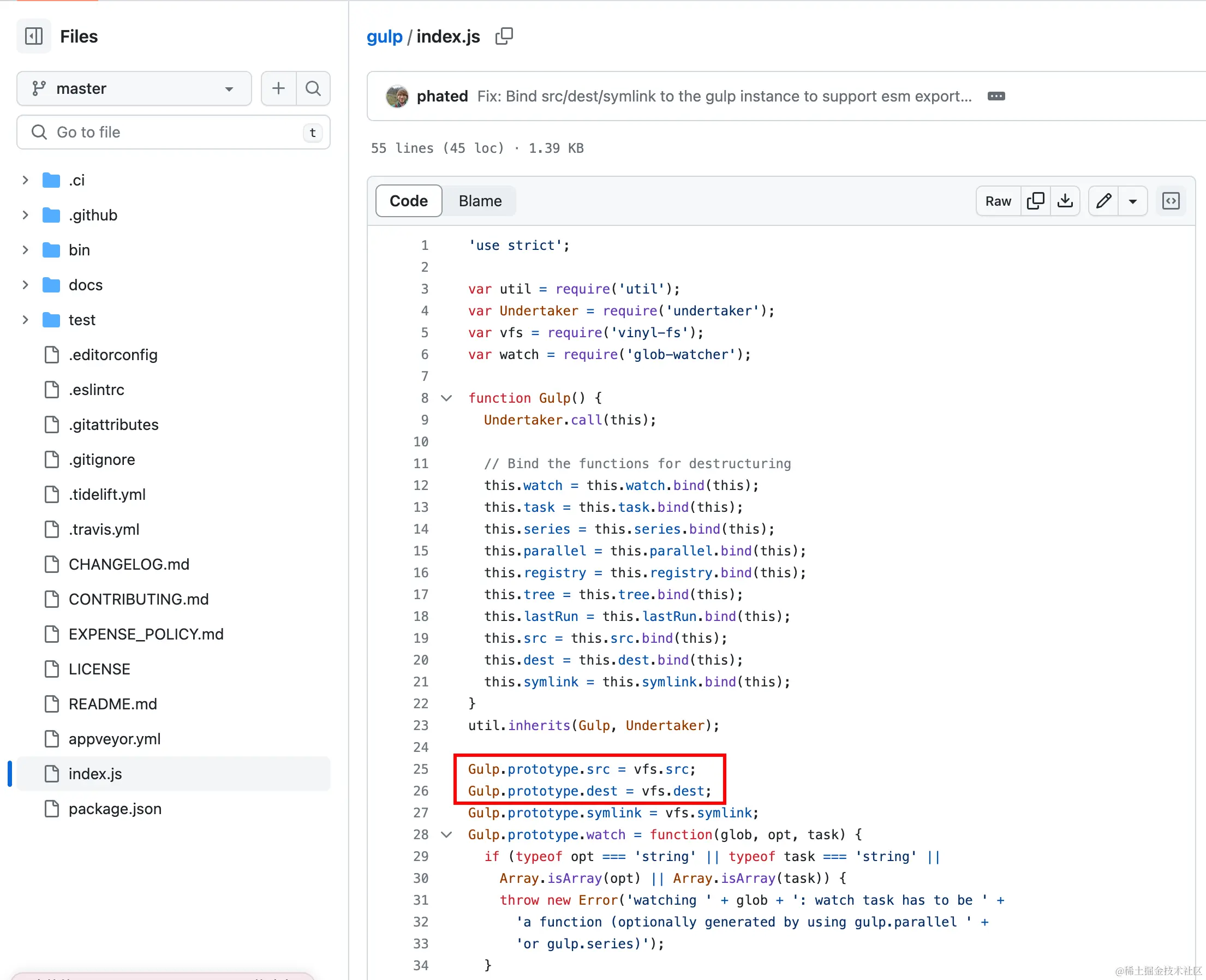The width and height of the screenshot is (1206, 980).
Task: Select line number 12
Action: 421,486
